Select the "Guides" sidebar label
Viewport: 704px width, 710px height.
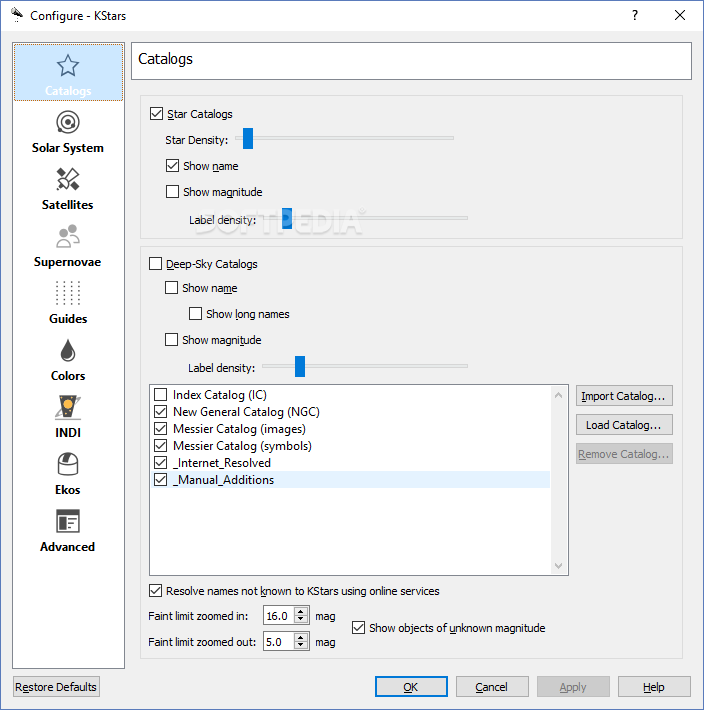[68, 319]
